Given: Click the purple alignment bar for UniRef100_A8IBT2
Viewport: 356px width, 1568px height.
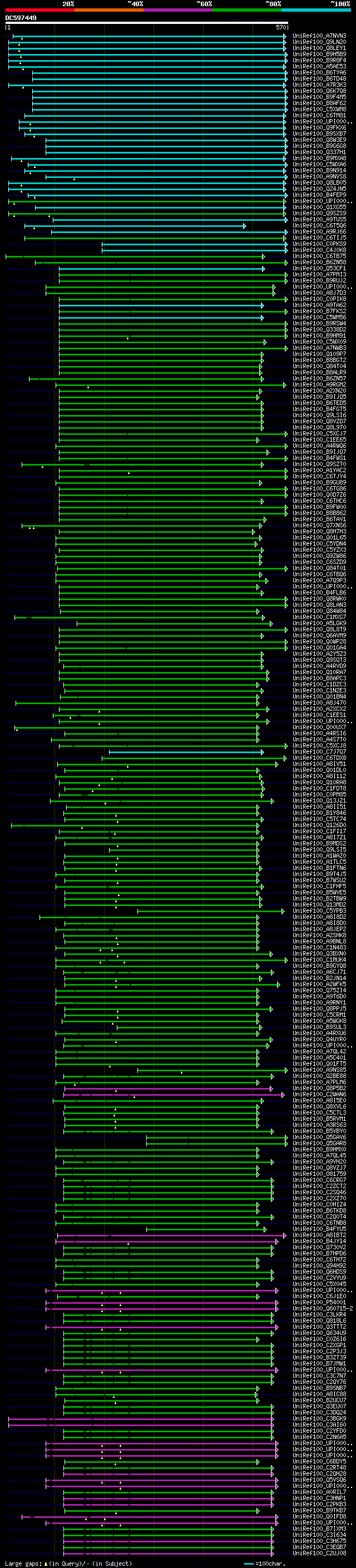Looking at the screenshot, I should click(x=171, y=1235).
